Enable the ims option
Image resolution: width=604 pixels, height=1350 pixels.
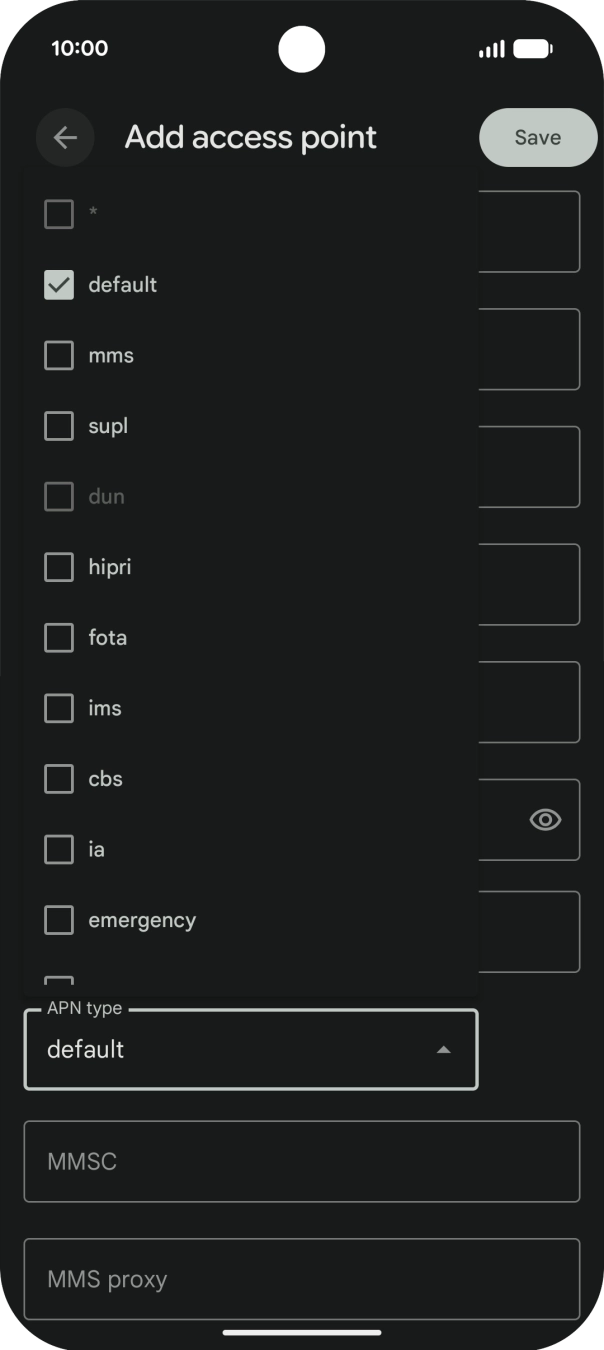59,709
